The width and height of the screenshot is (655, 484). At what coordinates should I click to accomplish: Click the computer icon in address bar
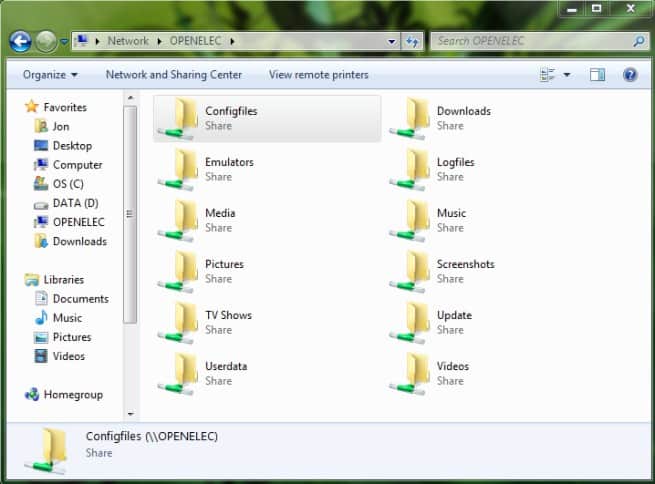click(x=82, y=41)
